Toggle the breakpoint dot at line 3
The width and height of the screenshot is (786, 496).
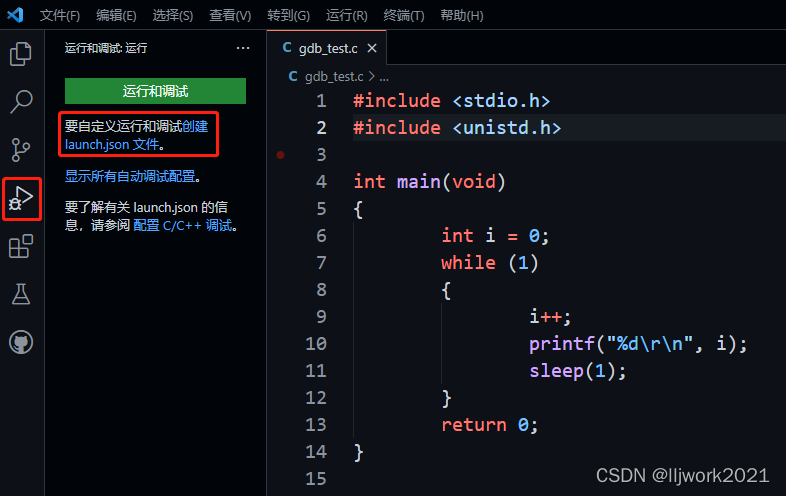point(281,154)
